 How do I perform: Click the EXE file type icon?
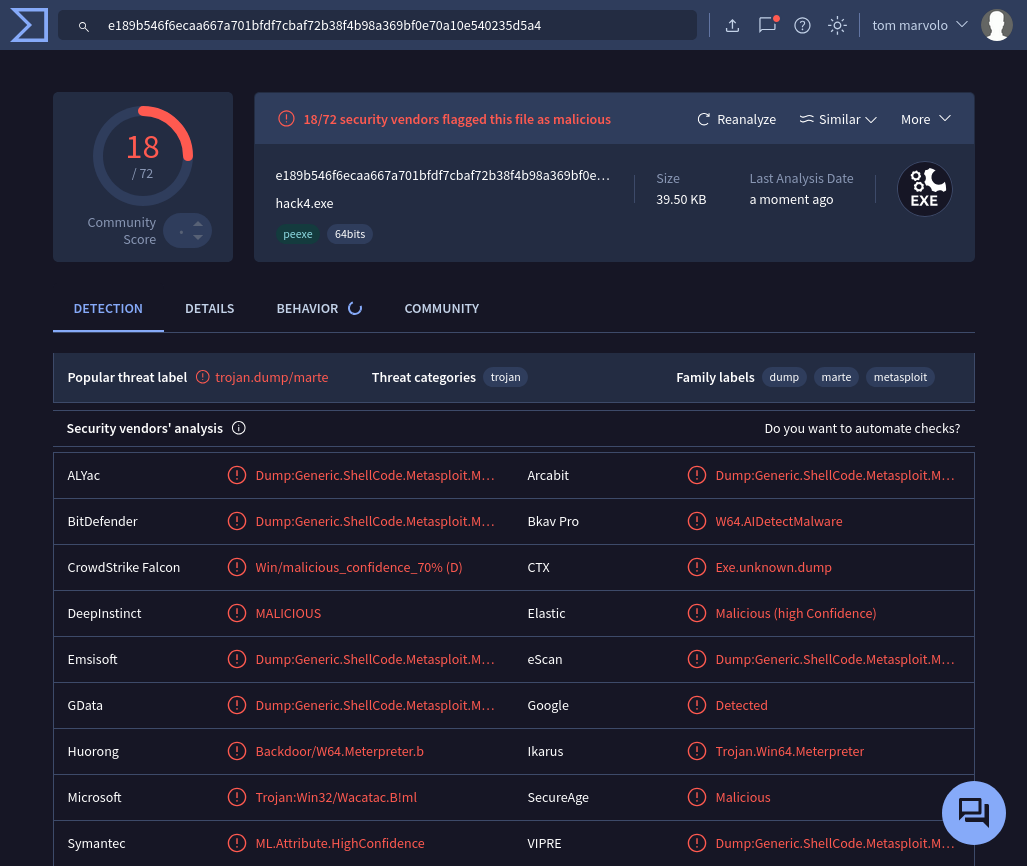925,189
